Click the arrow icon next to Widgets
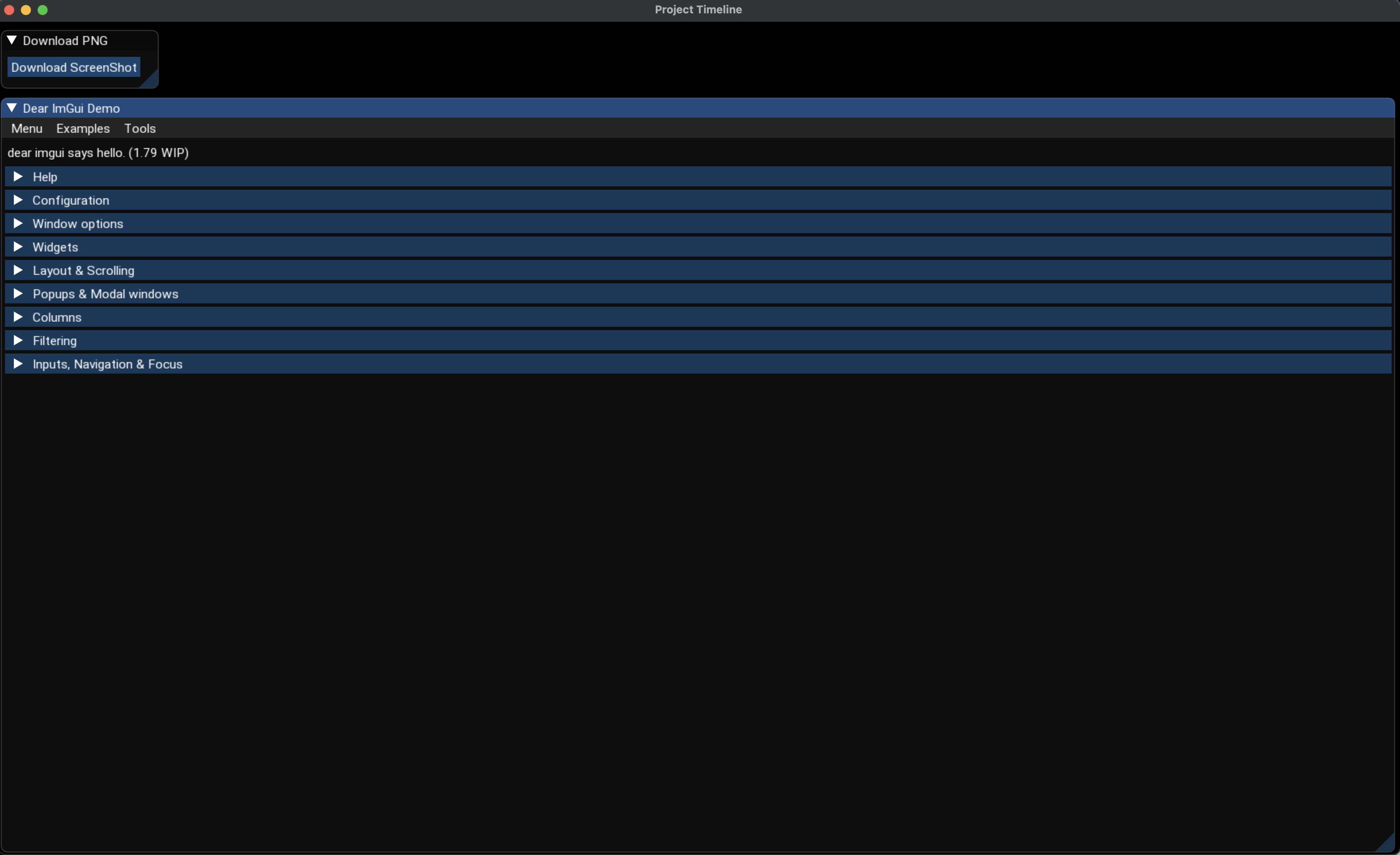 (17, 247)
